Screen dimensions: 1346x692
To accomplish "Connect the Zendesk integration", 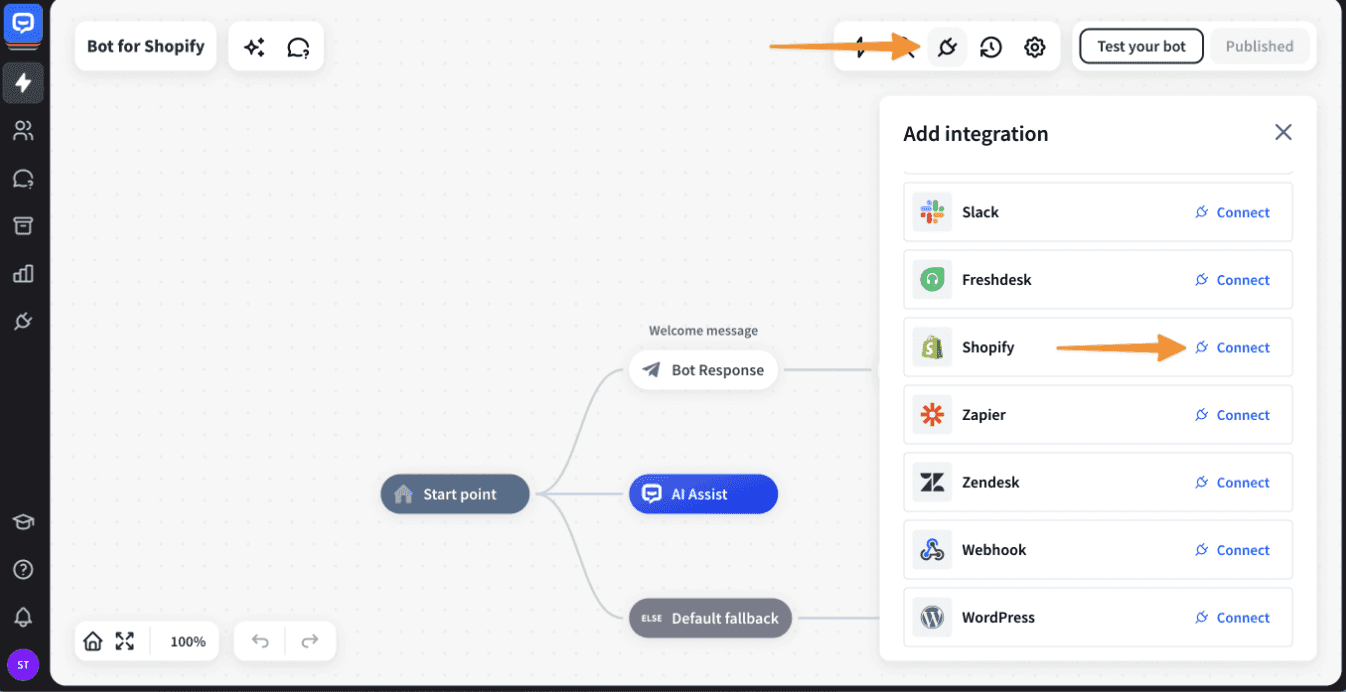I will pos(1232,482).
